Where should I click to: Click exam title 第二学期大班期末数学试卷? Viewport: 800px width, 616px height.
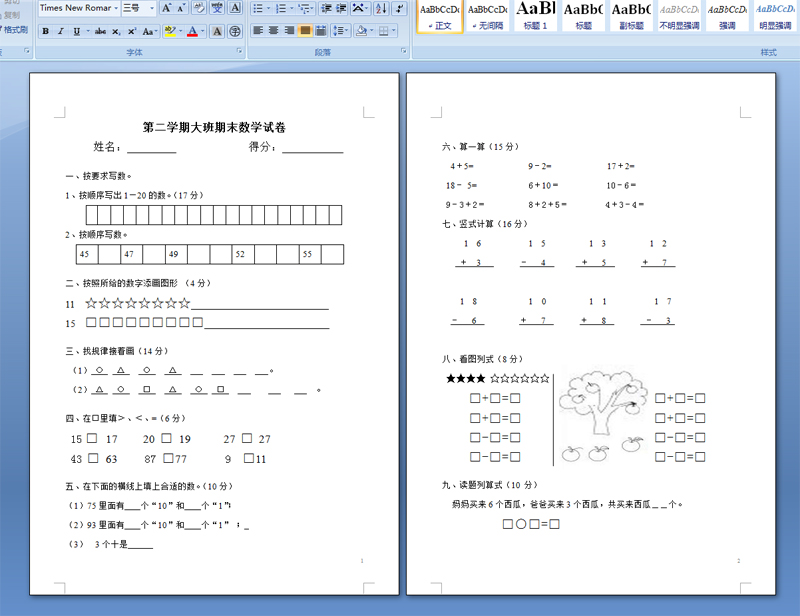point(214,127)
